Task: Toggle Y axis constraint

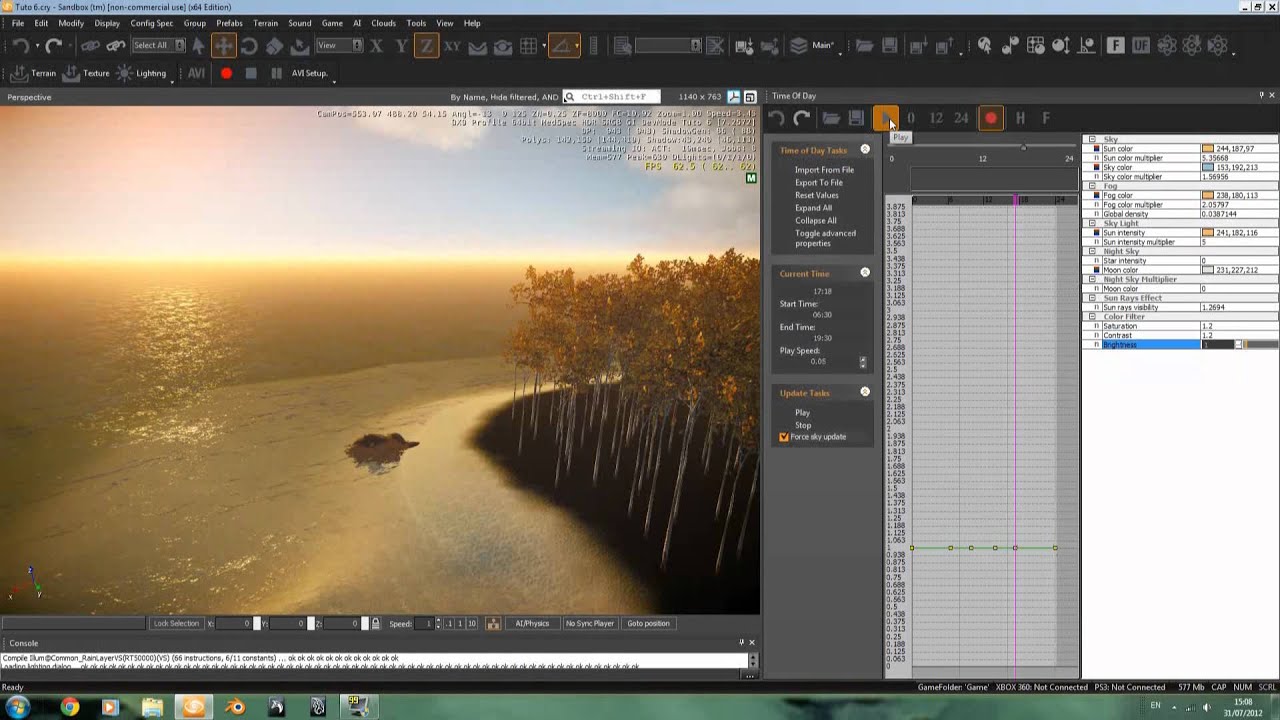Action: (x=401, y=46)
